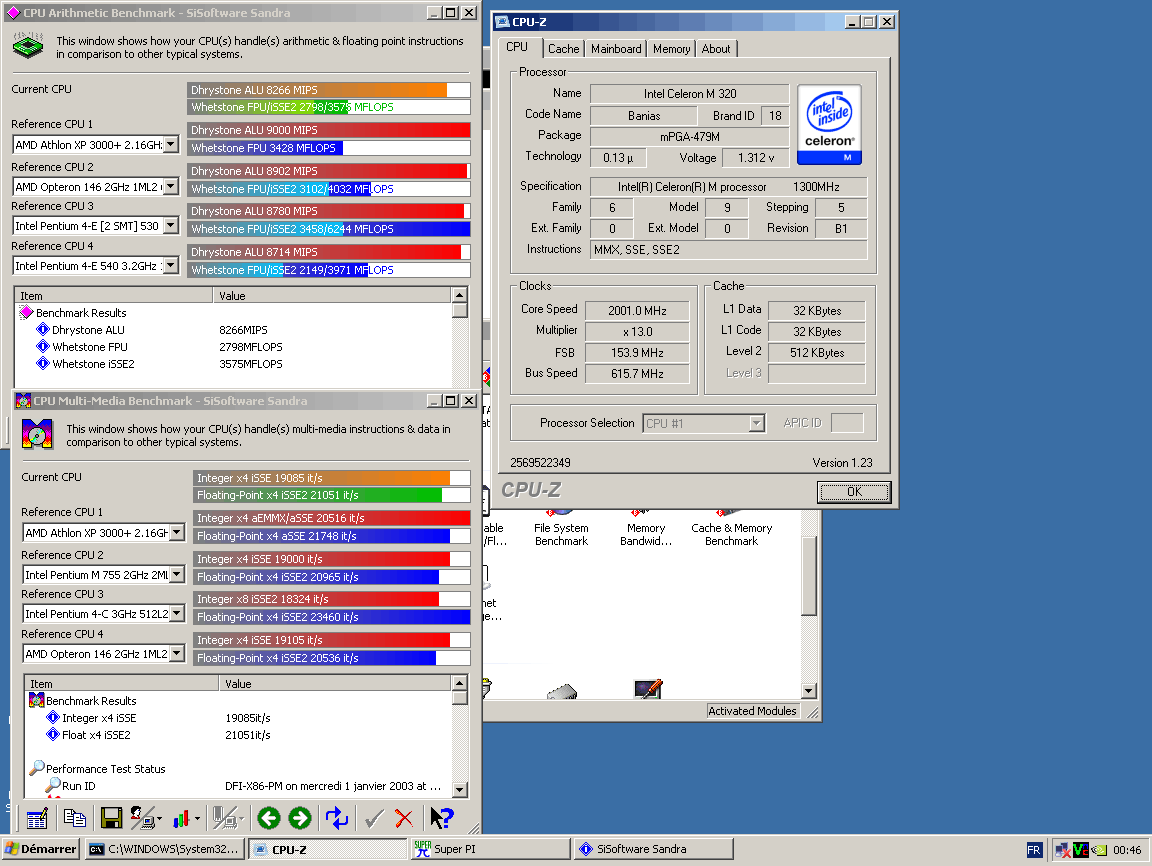Open the Démarrer start menu

coord(40,849)
